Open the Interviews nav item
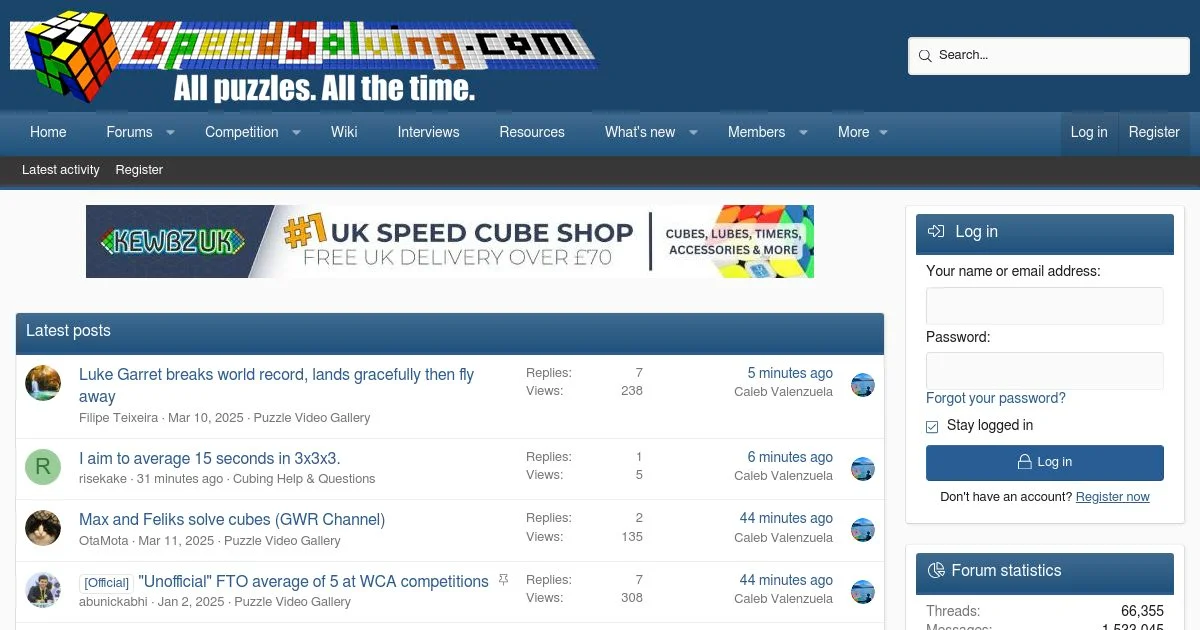Image resolution: width=1200 pixels, height=630 pixels. (x=428, y=132)
